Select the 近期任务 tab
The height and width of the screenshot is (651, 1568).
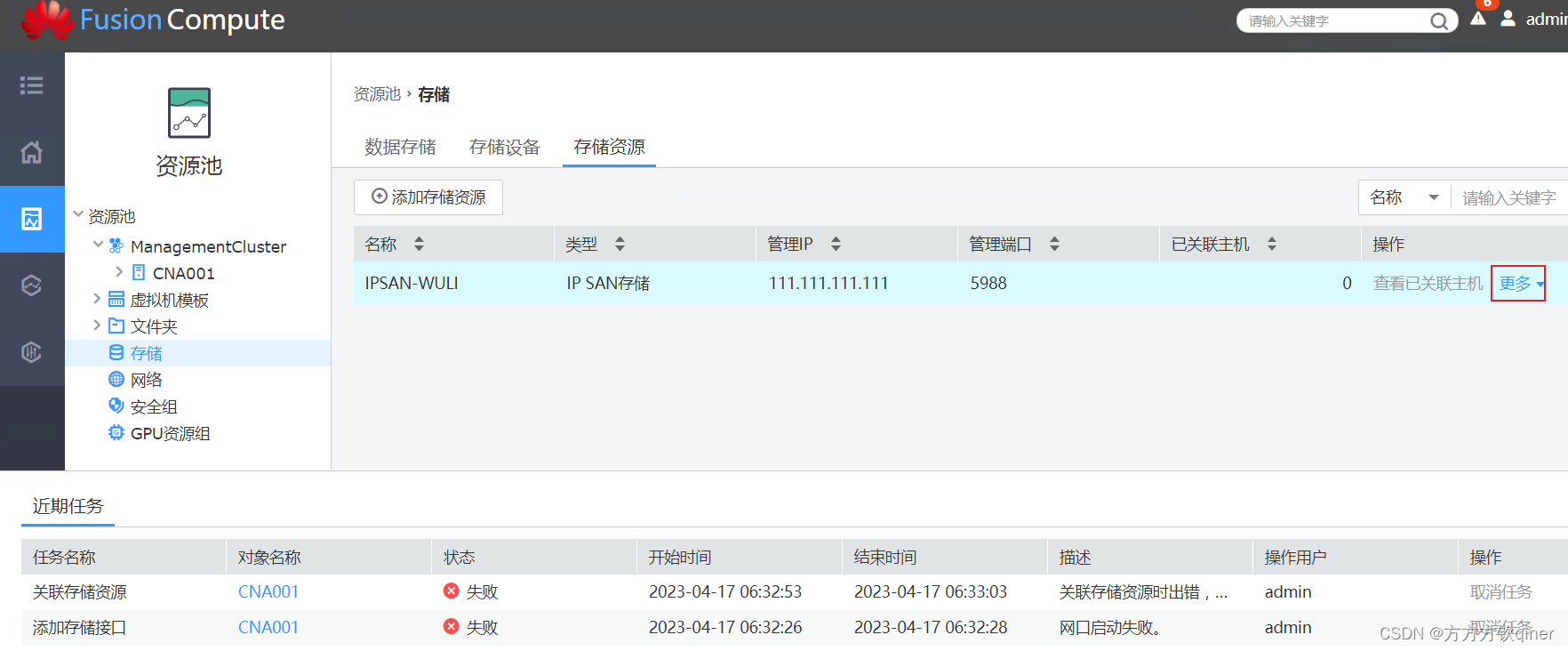[x=68, y=506]
